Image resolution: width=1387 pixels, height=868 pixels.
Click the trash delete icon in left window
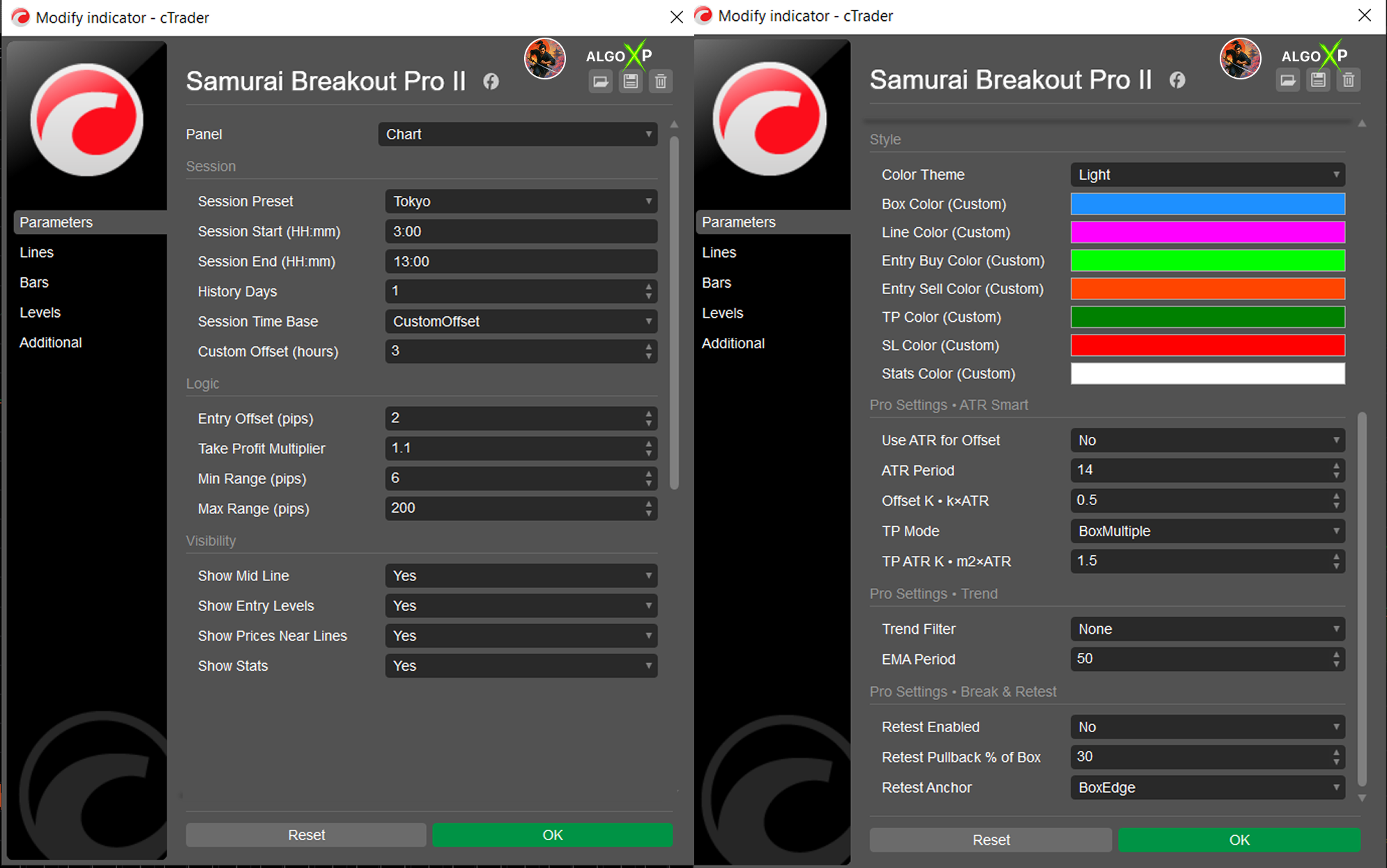pos(661,82)
